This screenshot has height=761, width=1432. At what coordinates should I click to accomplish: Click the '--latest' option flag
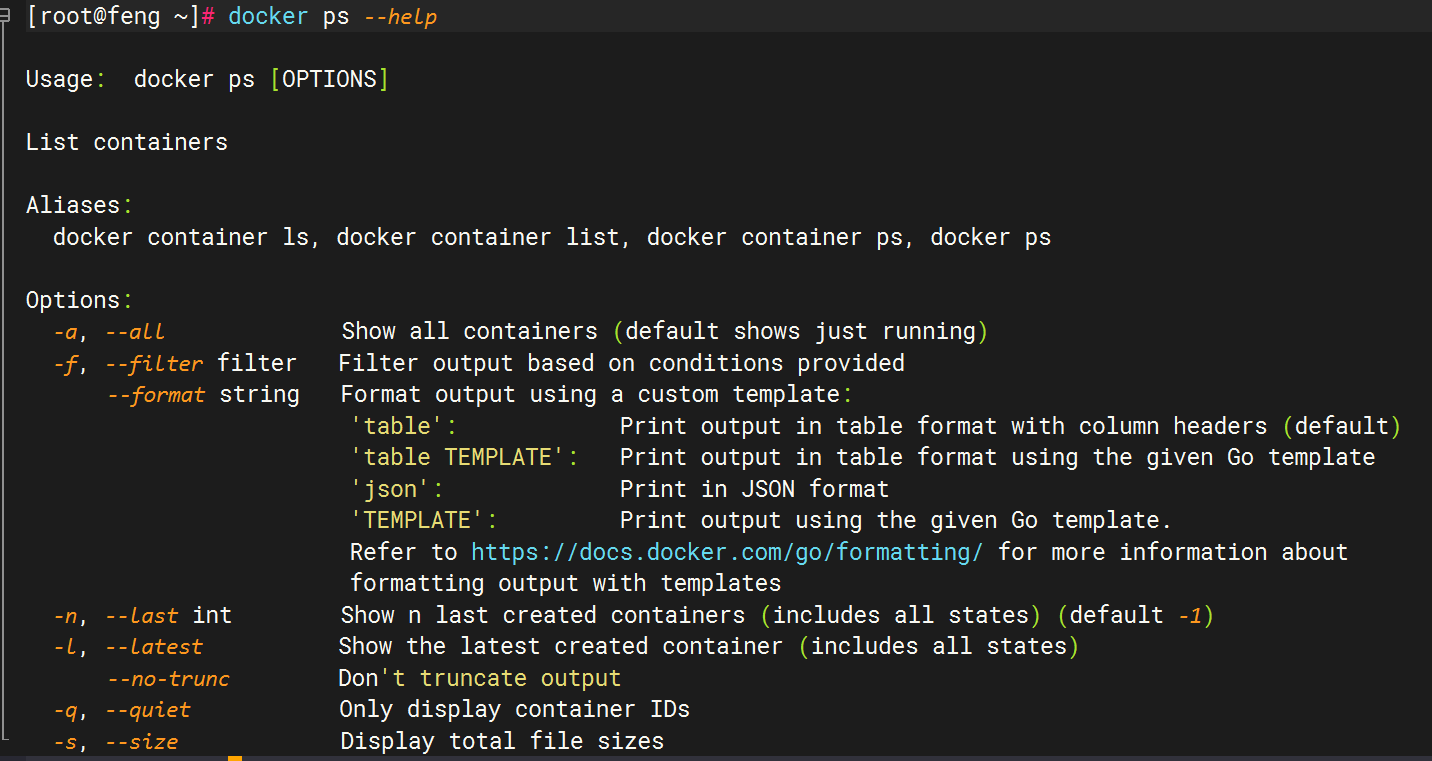[154, 646]
